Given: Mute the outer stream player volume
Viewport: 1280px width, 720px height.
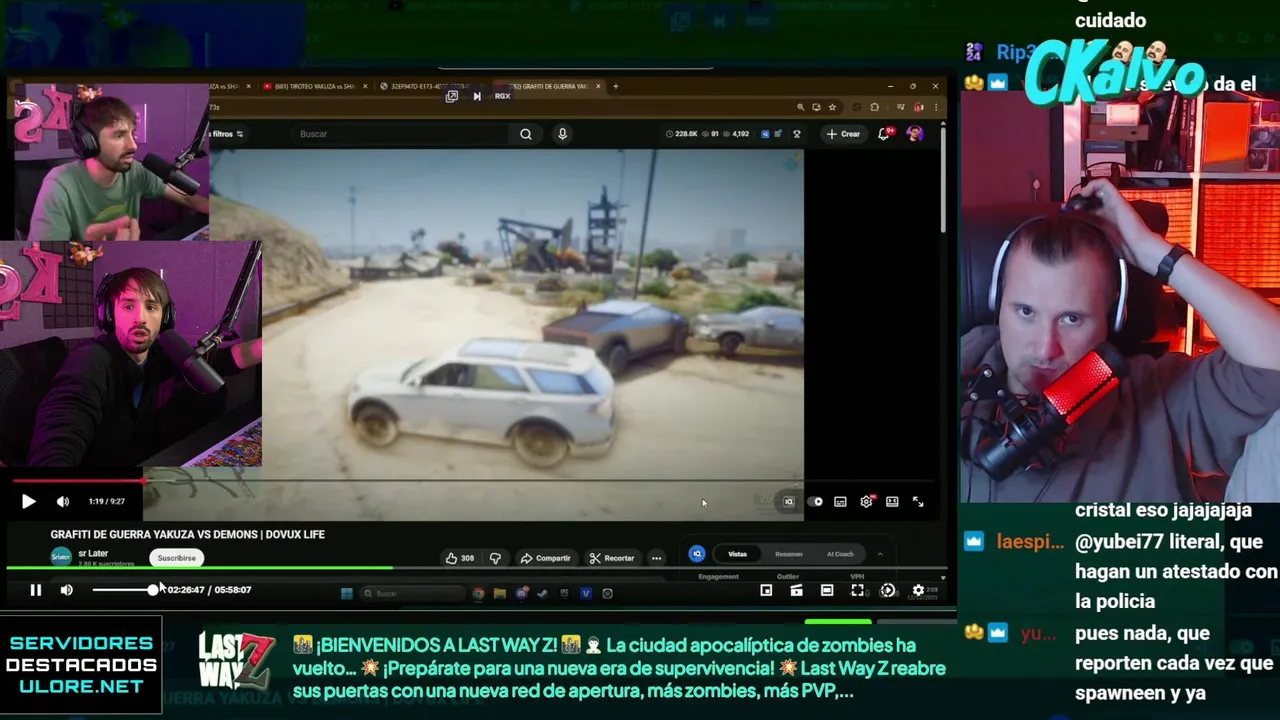Looking at the screenshot, I should 66,590.
